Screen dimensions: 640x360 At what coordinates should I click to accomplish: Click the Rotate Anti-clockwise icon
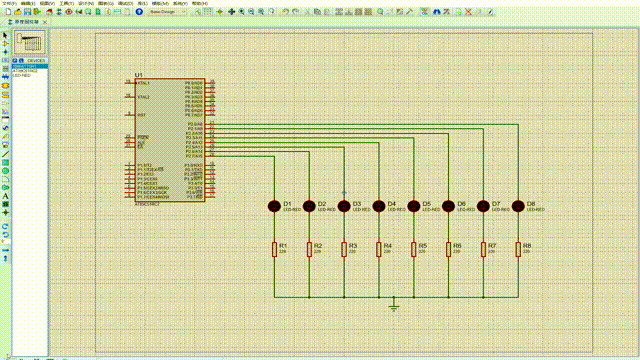tap(5, 235)
